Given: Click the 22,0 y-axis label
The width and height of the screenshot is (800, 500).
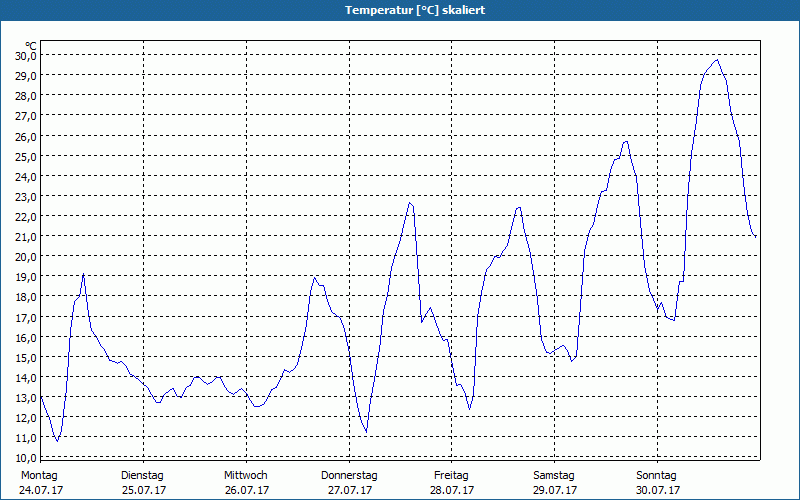Looking at the screenshot, I should point(26,217).
